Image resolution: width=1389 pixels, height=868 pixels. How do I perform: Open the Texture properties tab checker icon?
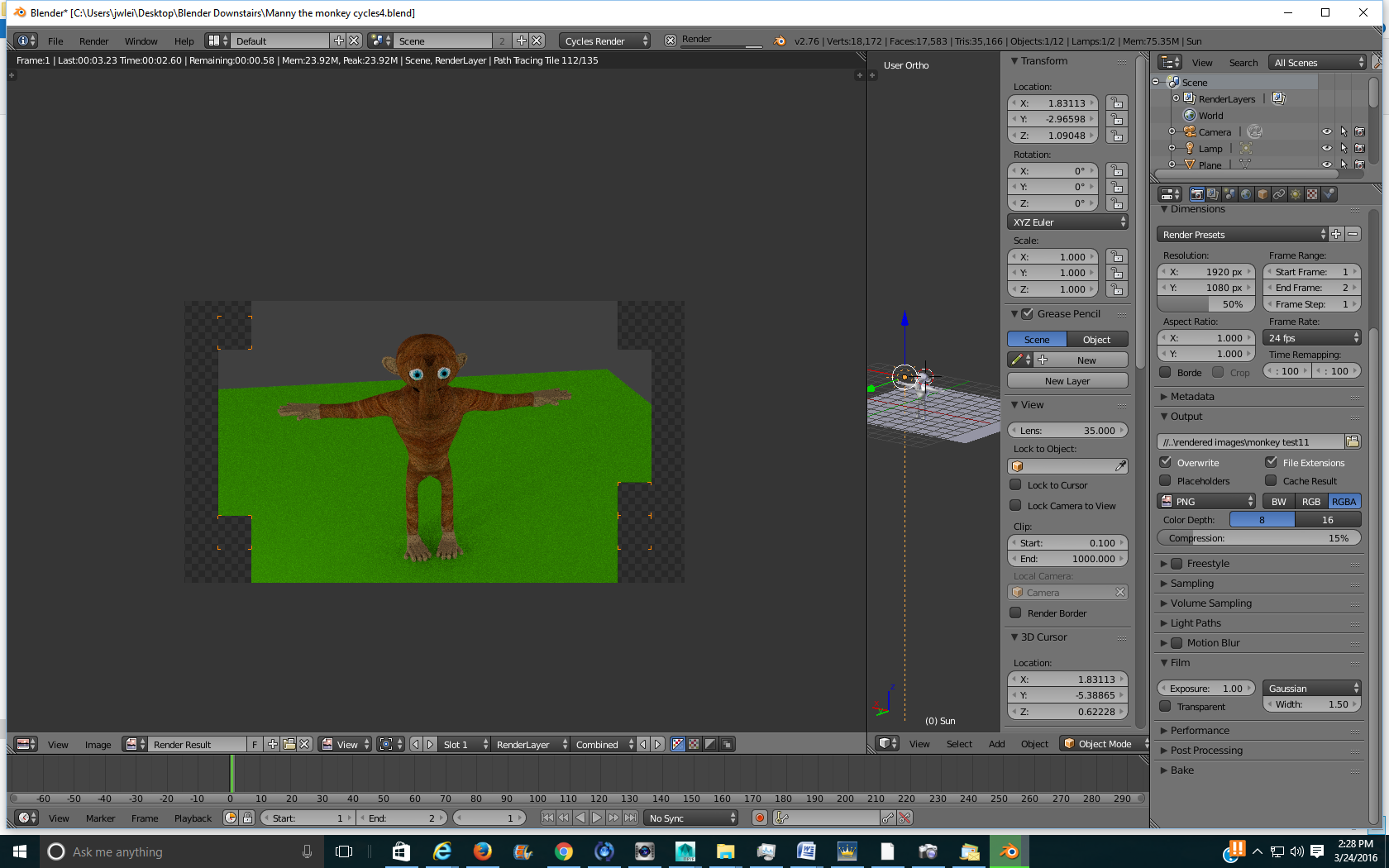click(x=1312, y=194)
